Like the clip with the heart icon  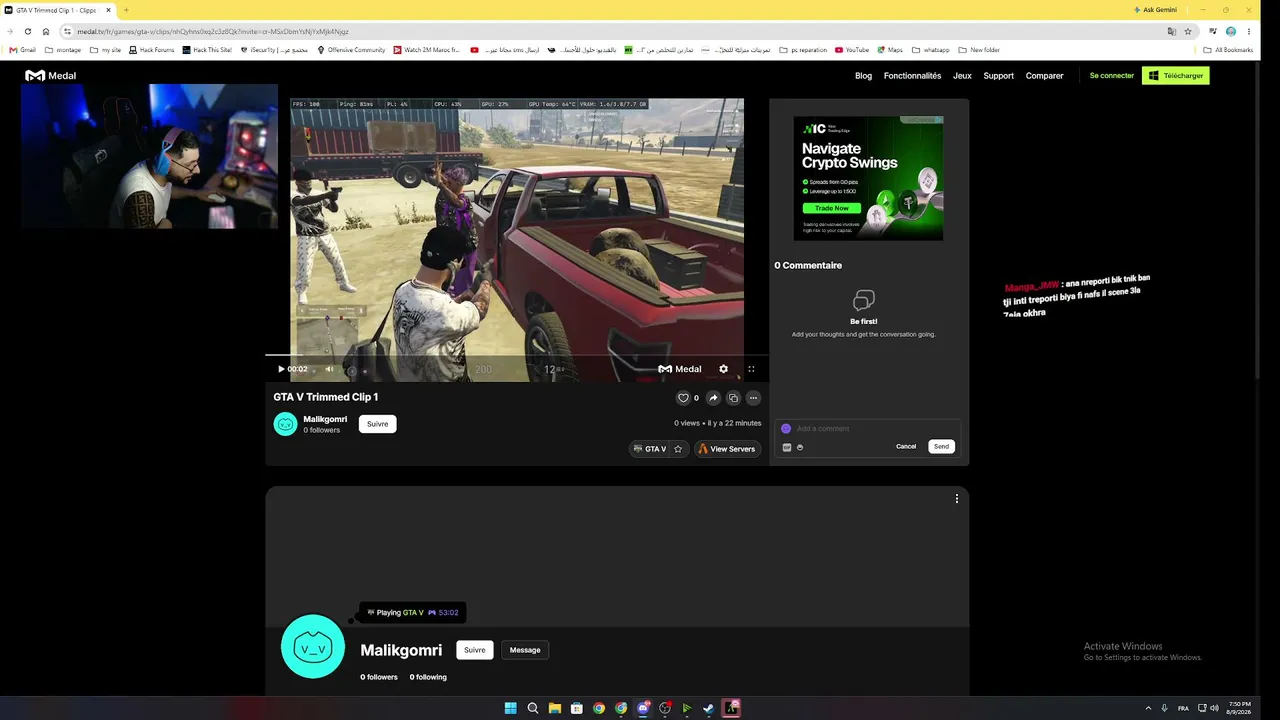[x=684, y=398]
